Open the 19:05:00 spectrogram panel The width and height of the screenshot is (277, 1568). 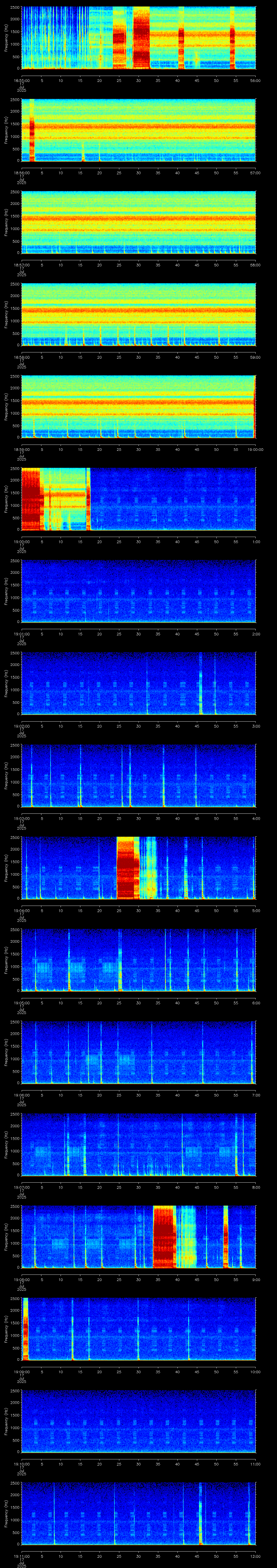point(139,960)
